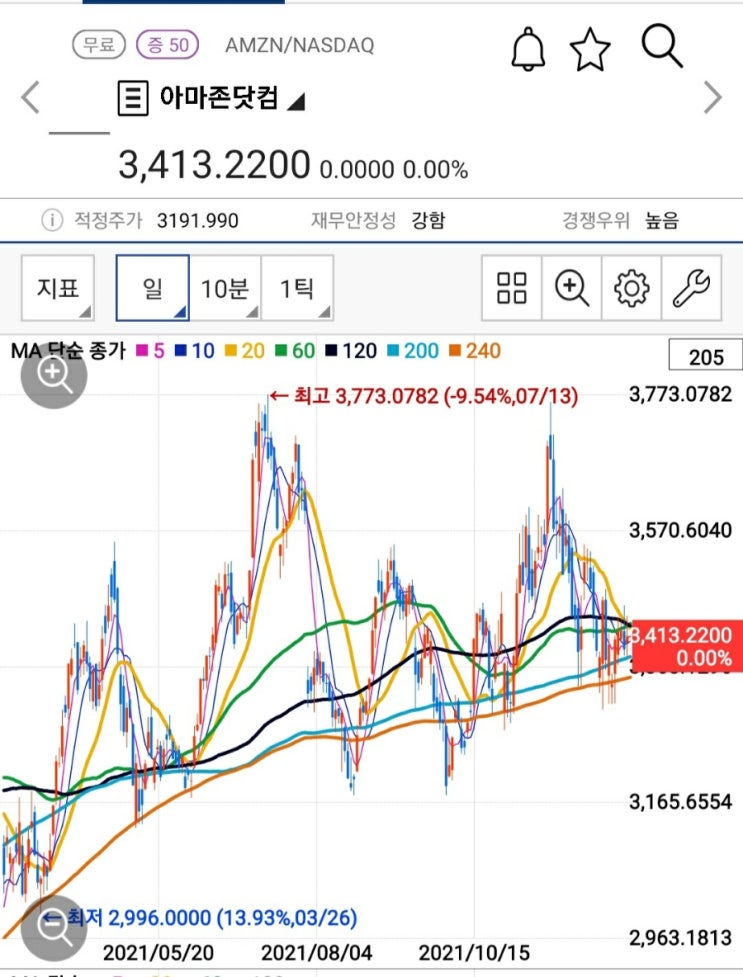Click the toolbar zoom-in magnifier icon

572,288
